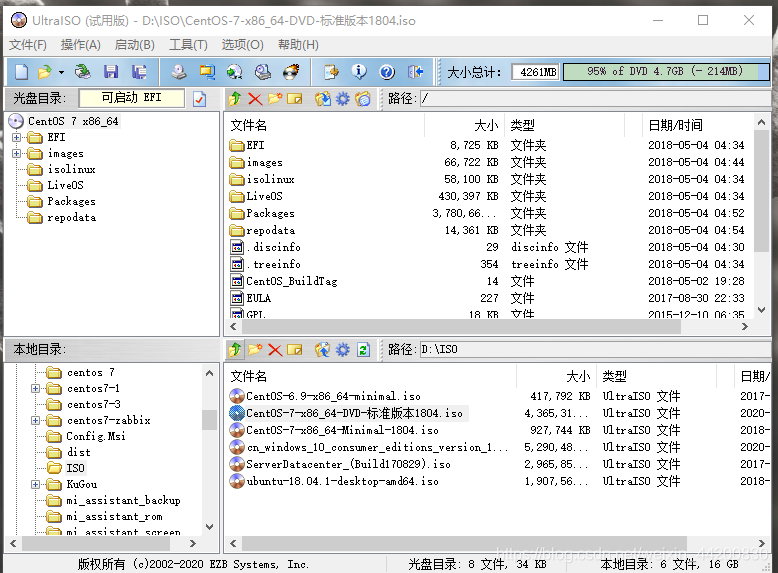This screenshot has height=573, width=778.
Task: Click gear Properties icon in local pane
Action: point(343,350)
